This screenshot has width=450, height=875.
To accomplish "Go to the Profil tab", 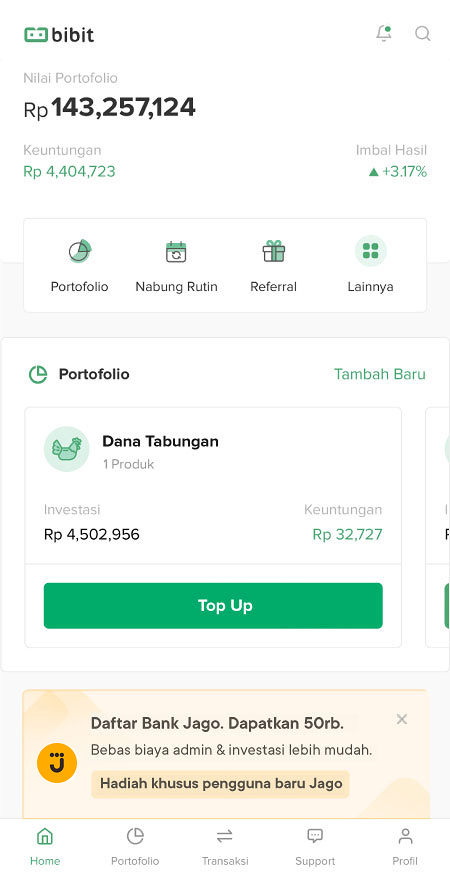I will point(405,847).
